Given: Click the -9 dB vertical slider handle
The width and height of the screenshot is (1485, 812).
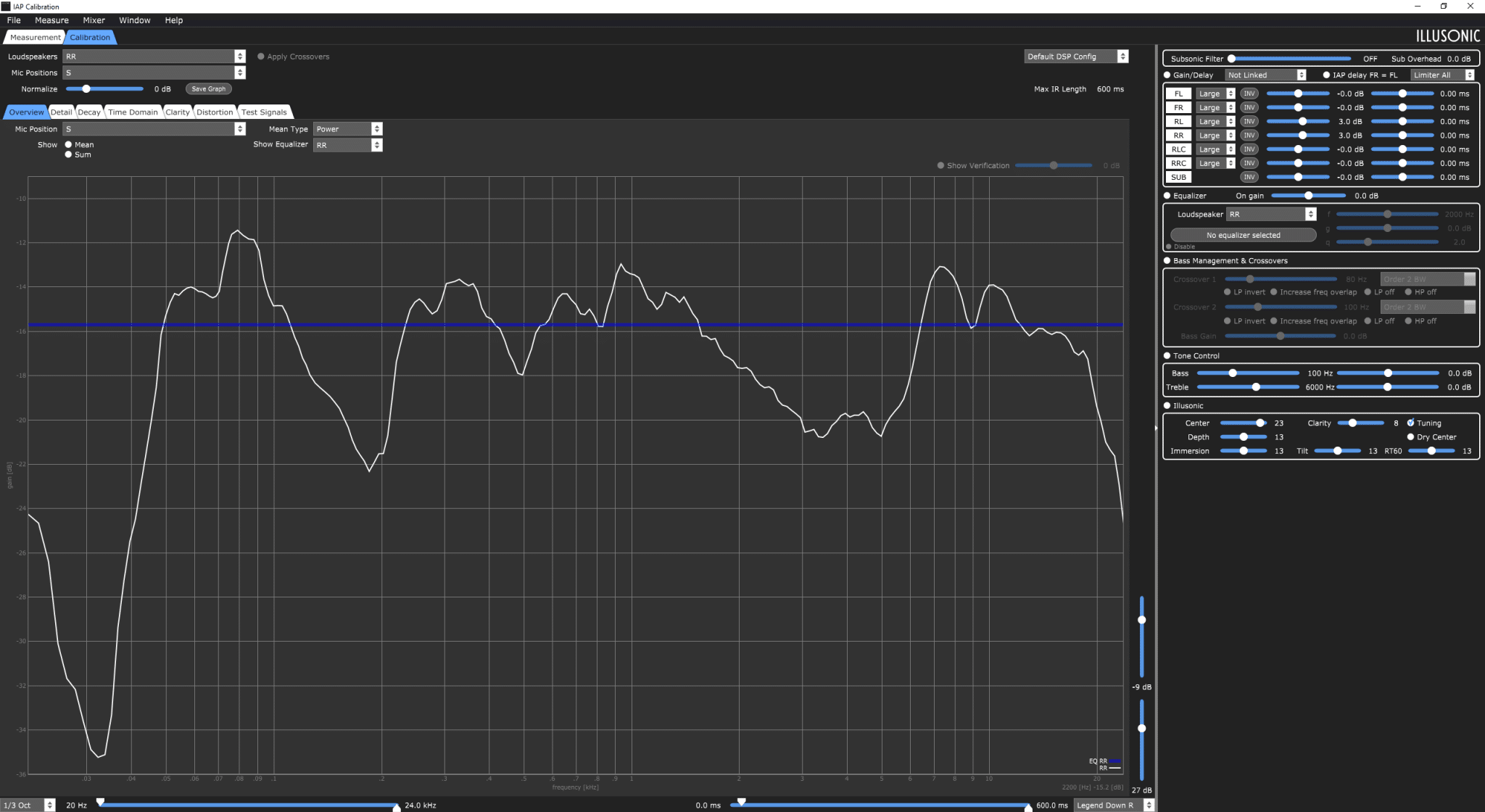Looking at the screenshot, I should (1141, 620).
